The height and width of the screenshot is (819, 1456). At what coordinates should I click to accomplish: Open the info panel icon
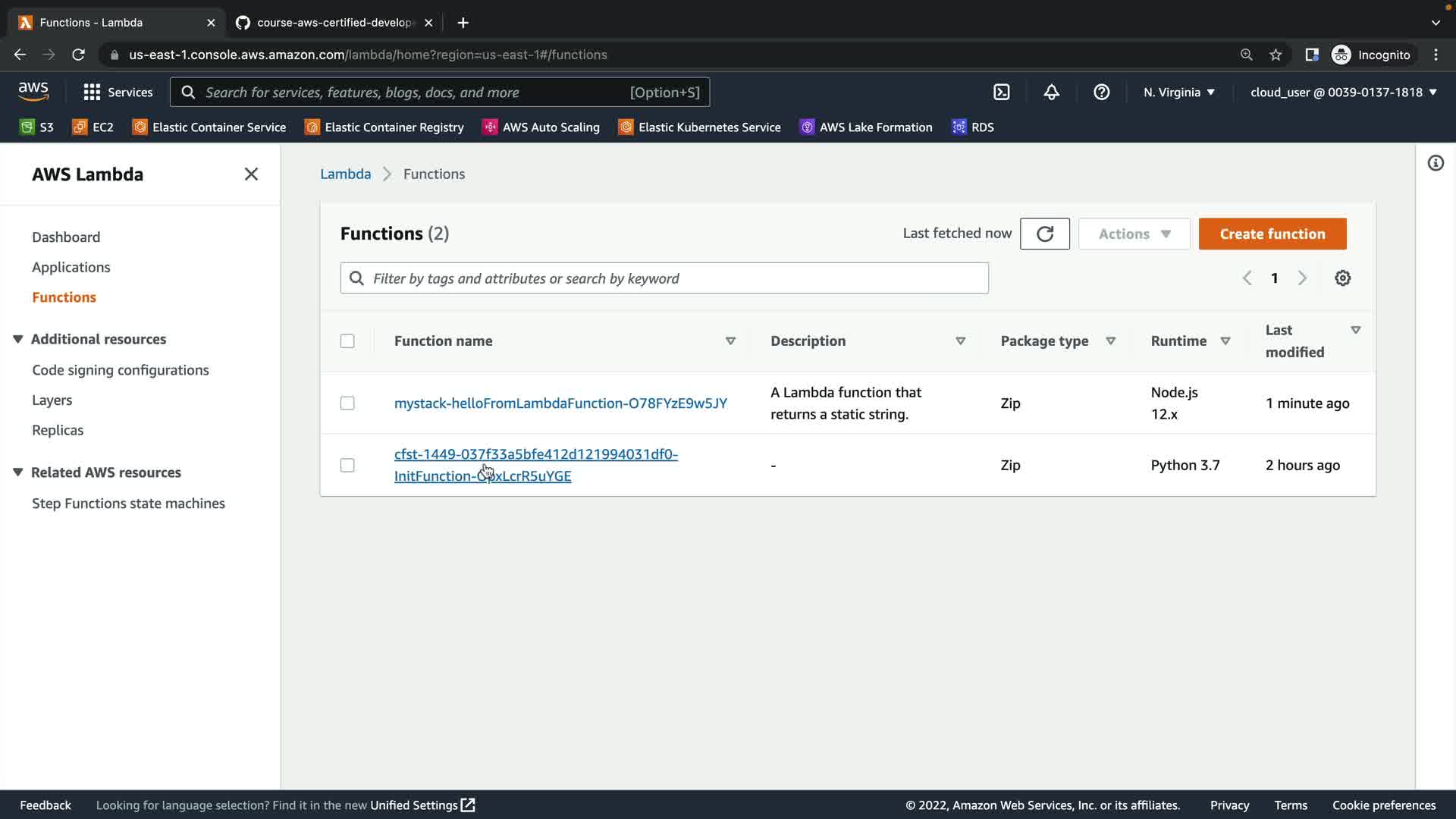(1435, 163)
